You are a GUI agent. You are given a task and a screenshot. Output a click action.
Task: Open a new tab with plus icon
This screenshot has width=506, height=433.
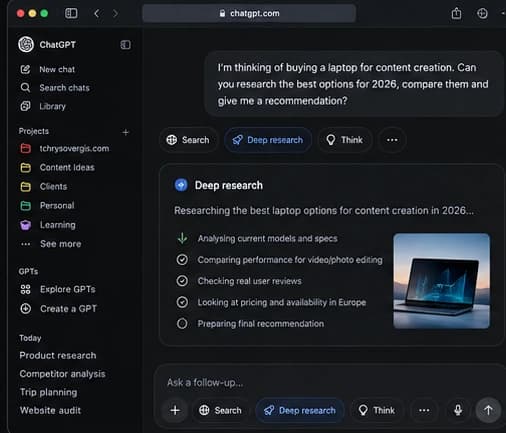(482, 13)
